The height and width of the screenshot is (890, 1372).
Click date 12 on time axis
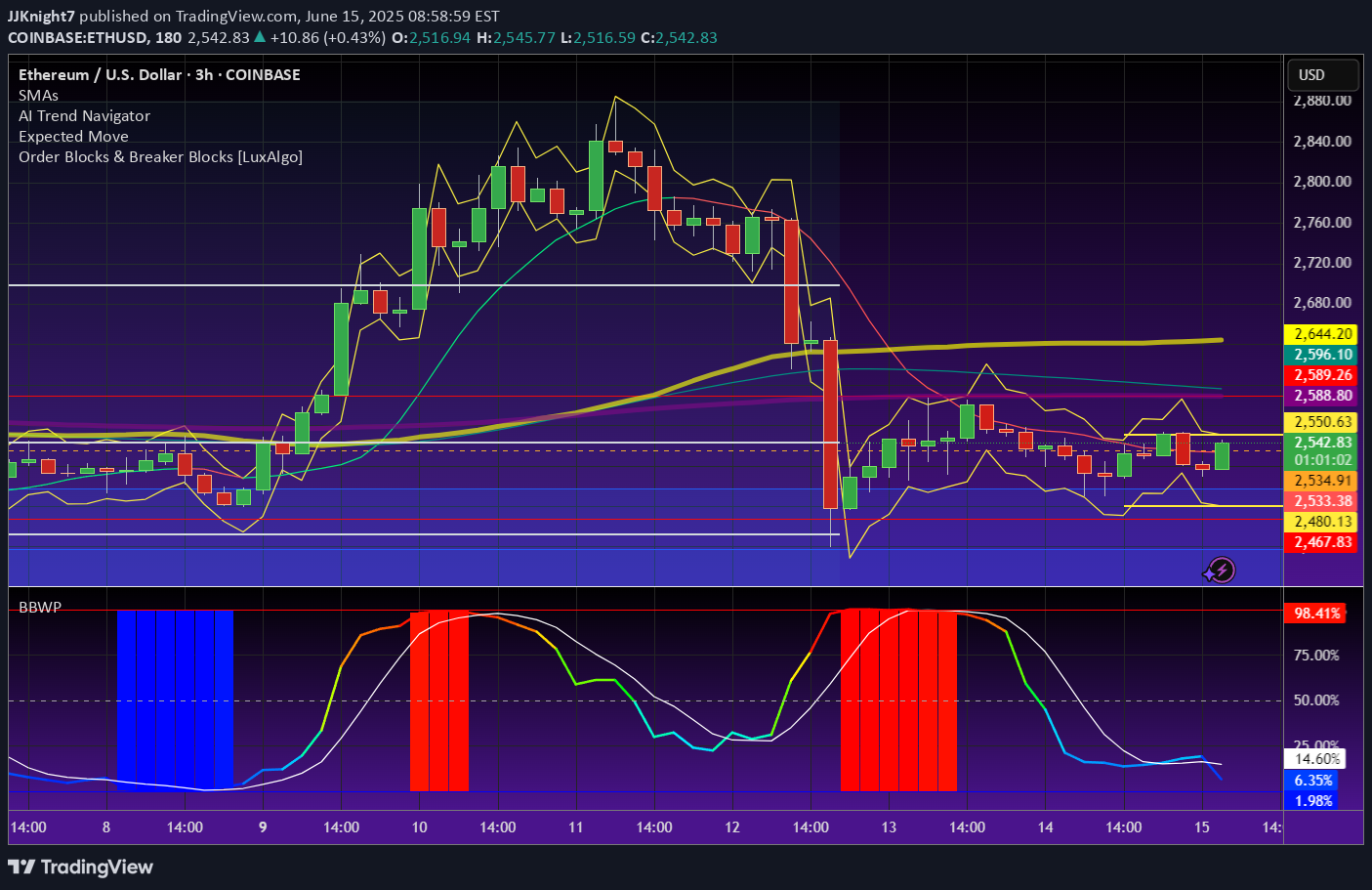(x=732, y=827)
